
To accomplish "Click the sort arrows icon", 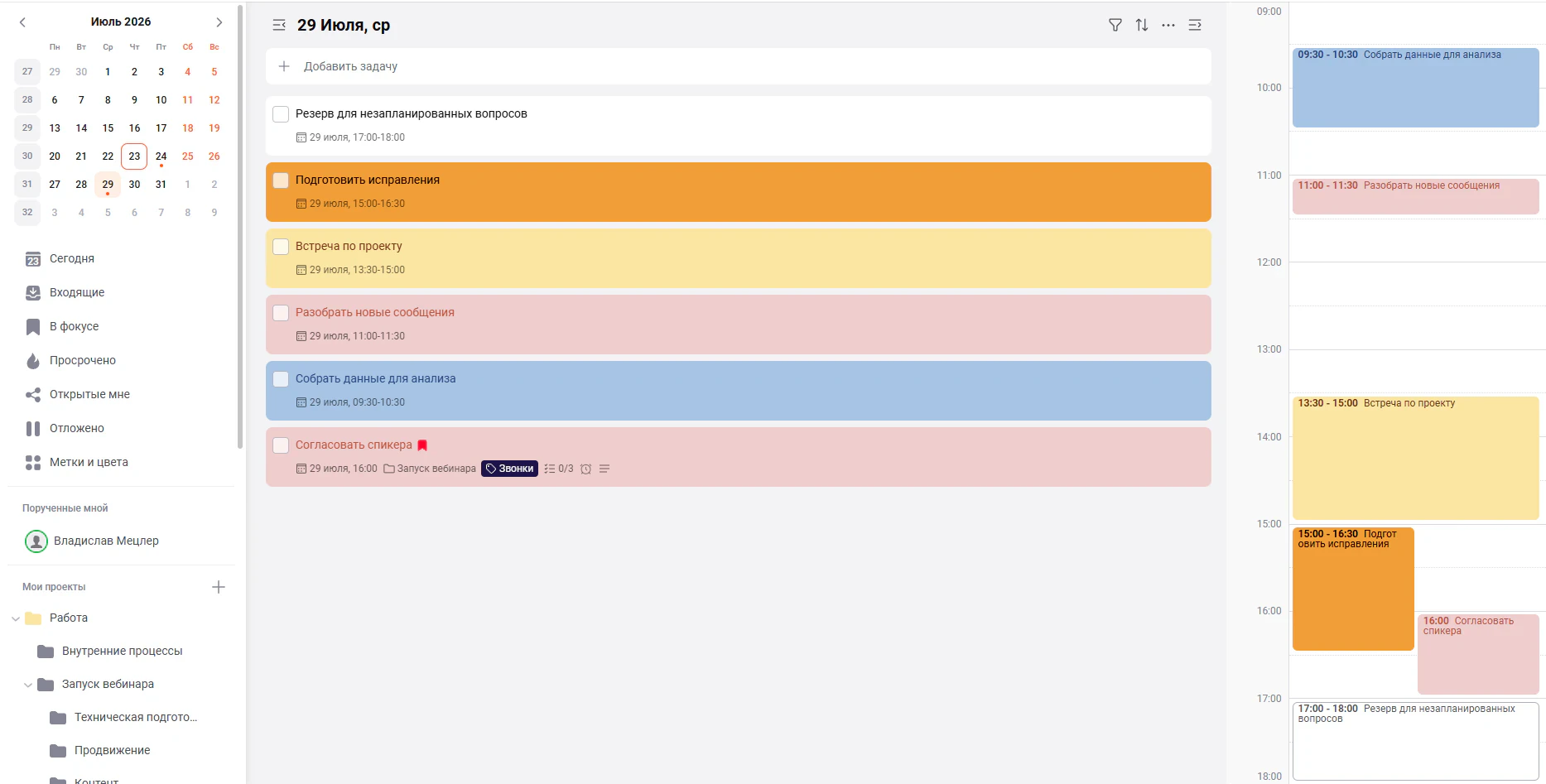I will 1142,25.
